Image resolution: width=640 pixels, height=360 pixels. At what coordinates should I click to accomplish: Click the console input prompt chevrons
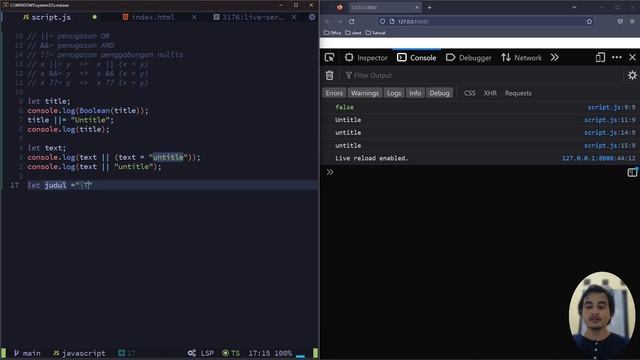click(330, 172)
